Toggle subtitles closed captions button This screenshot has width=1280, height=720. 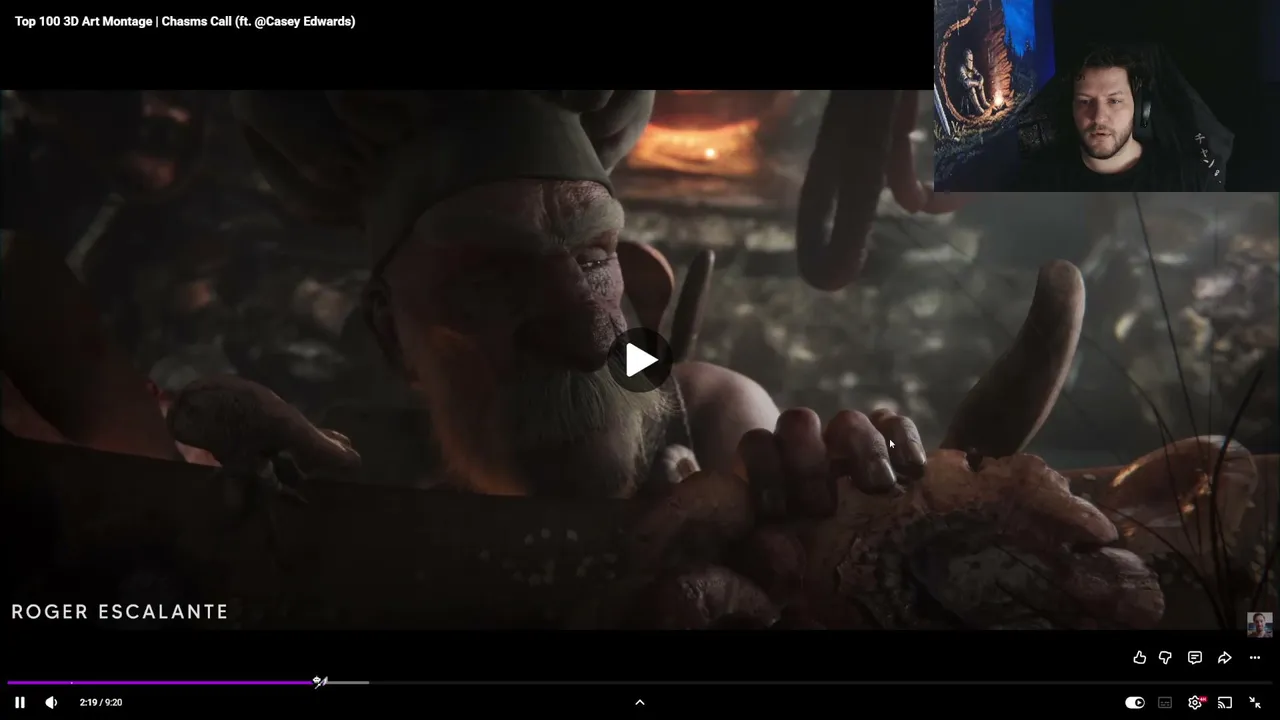1165,702
